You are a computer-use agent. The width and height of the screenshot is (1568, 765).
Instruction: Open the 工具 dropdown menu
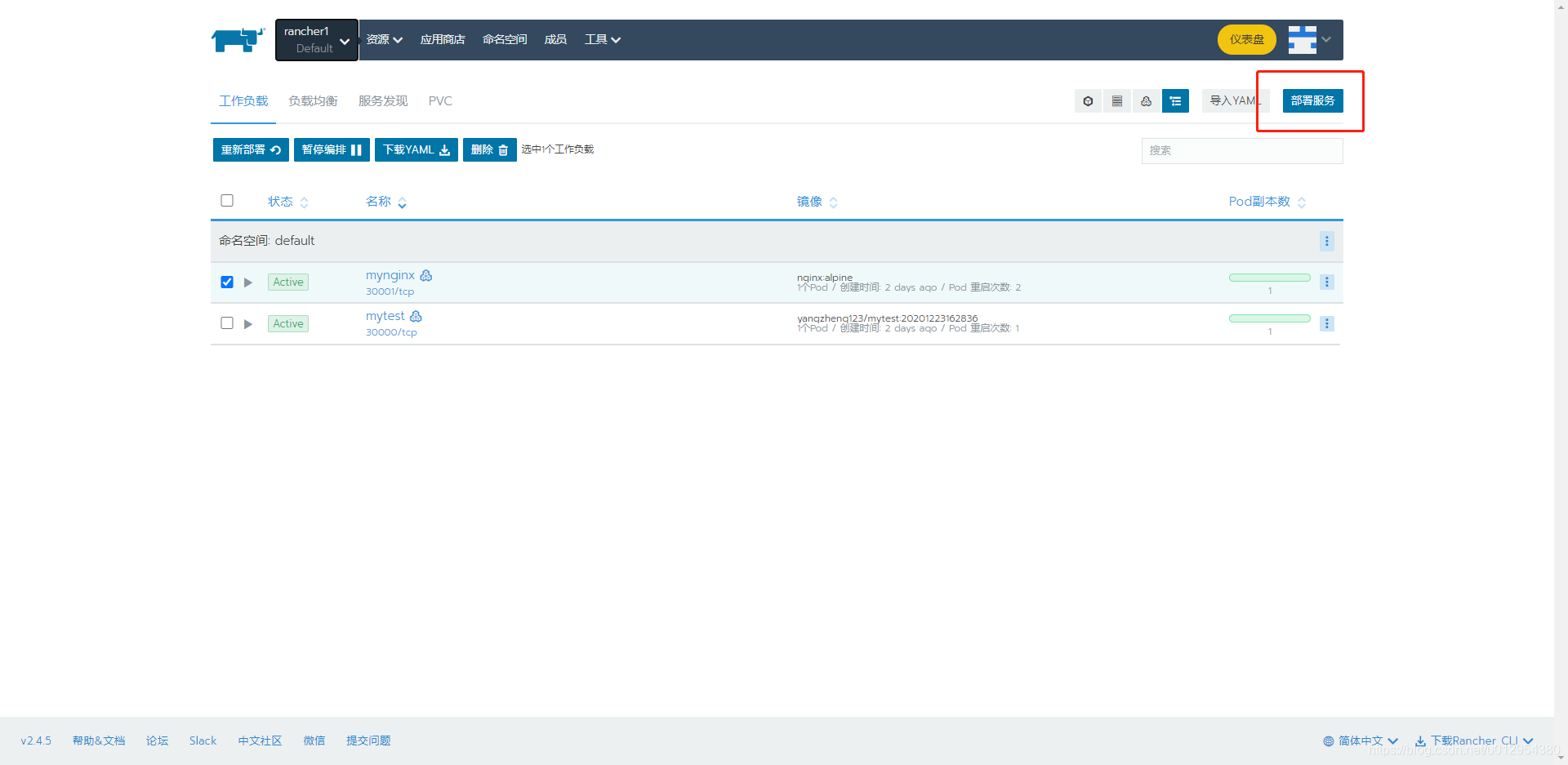pyautogui.click(x=603, y=39)
